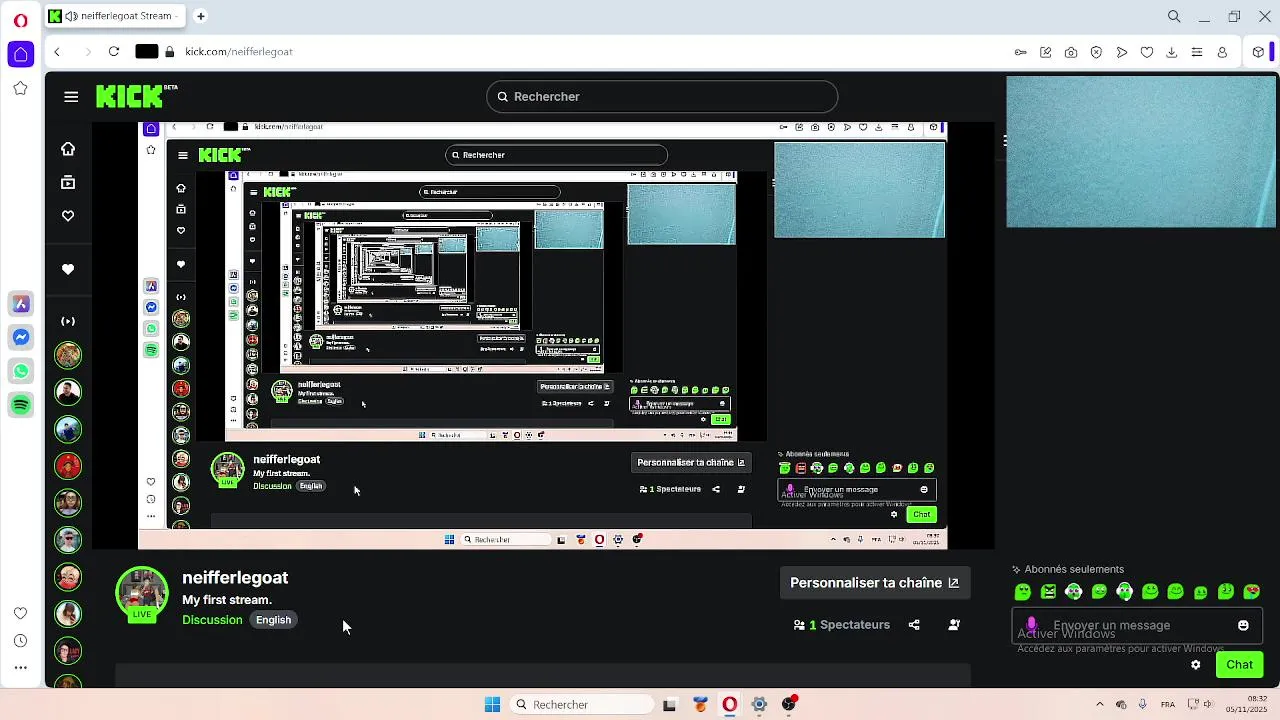
Task: Open Messenger in Opera sidebar
Action: pos(20,338)
